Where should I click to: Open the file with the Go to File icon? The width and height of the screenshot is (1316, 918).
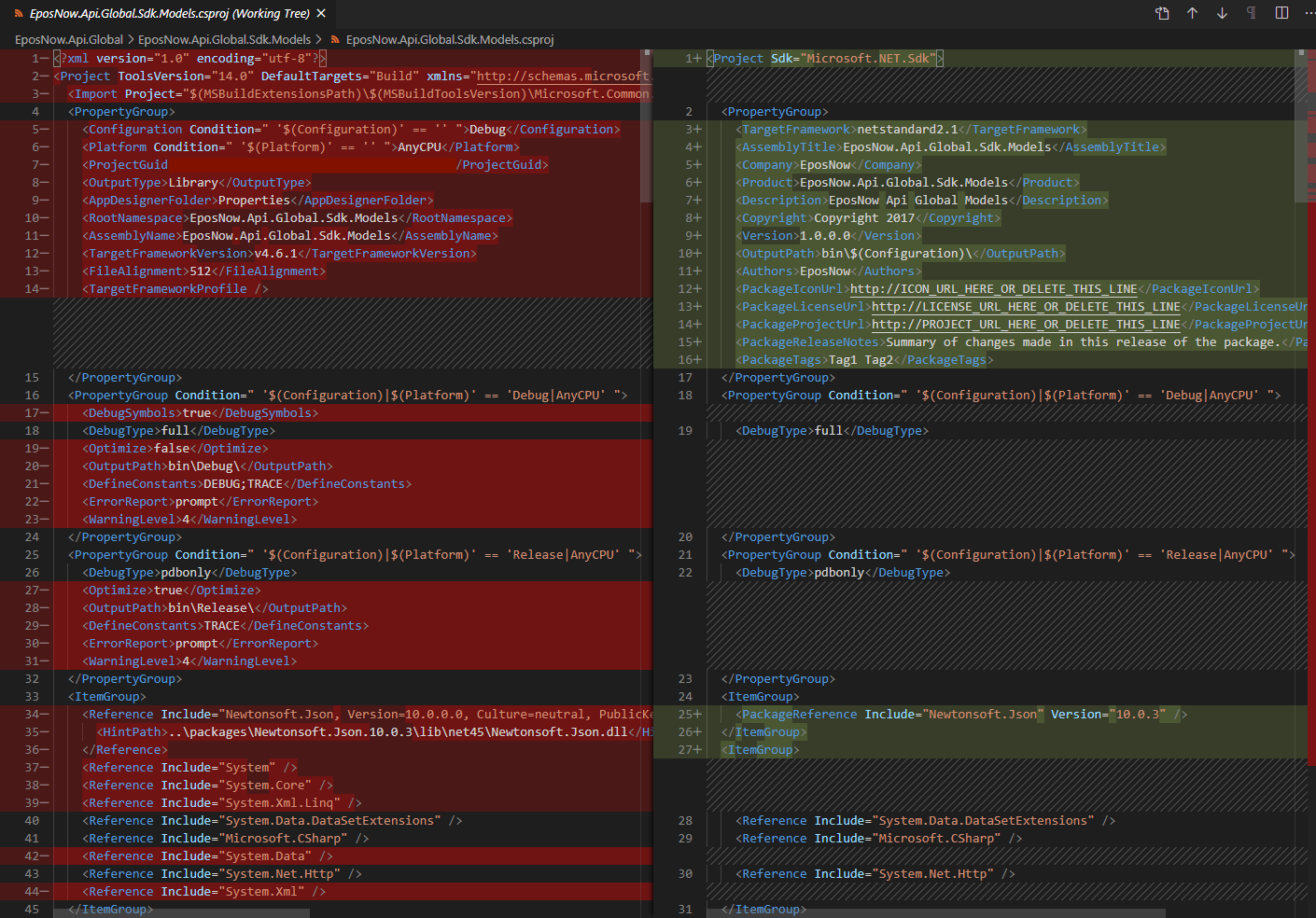coord(1160,13)
